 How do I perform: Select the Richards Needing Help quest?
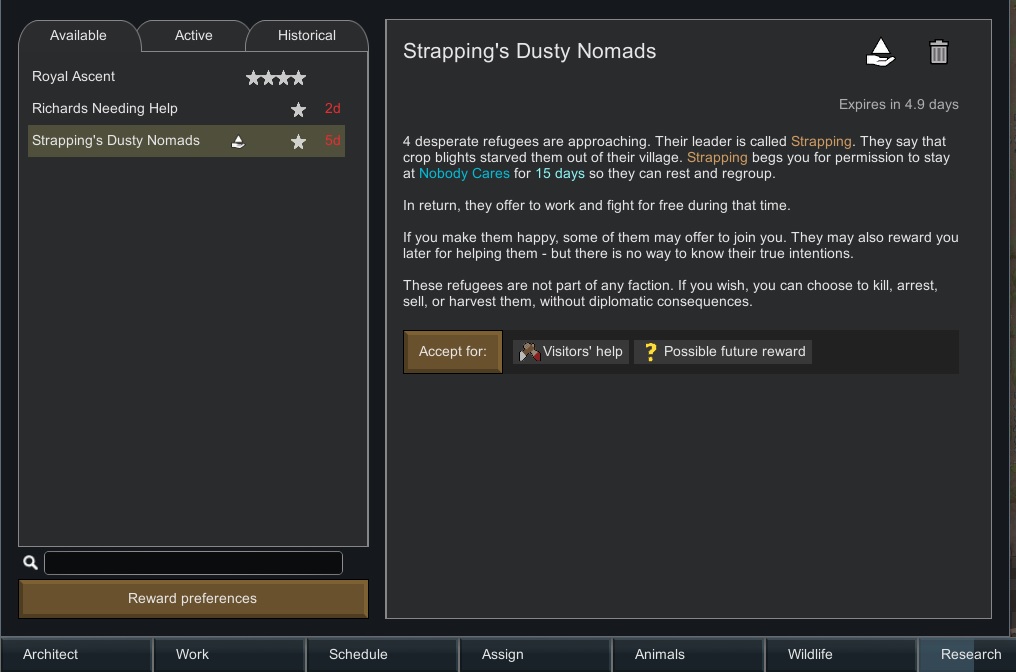click(x=105, y=109)
